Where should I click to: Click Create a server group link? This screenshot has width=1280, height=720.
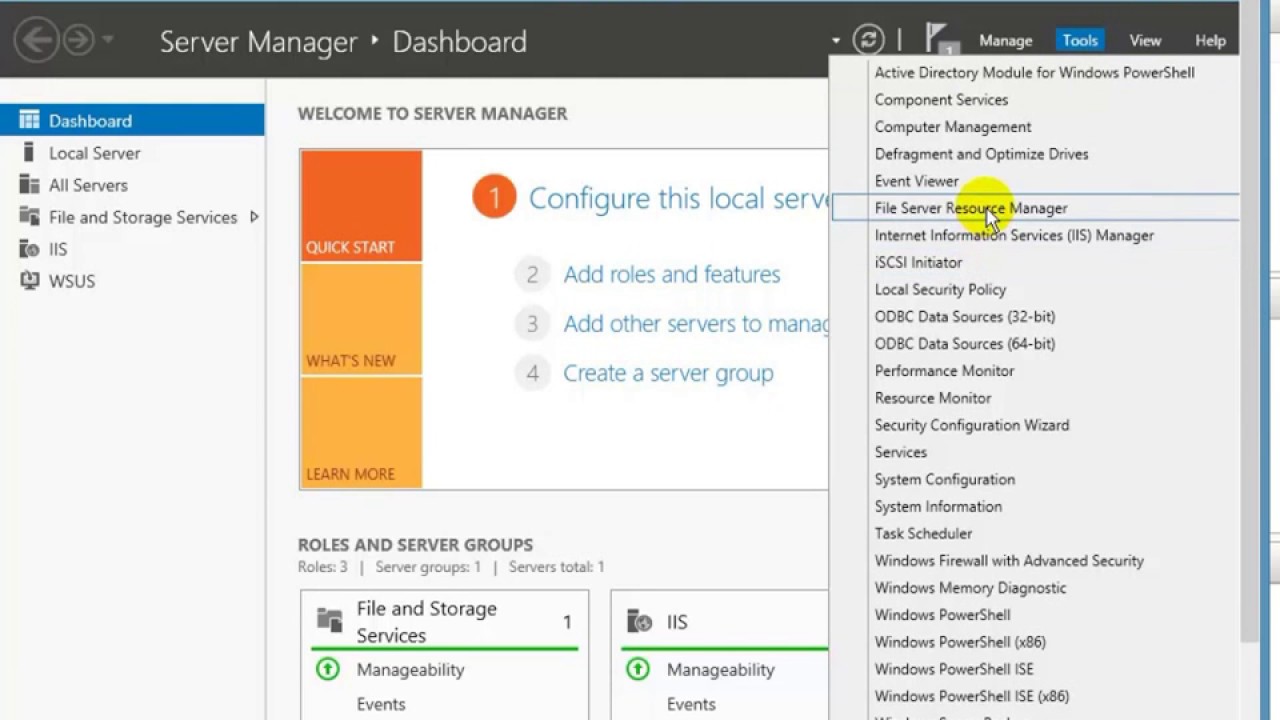point(668,373)
